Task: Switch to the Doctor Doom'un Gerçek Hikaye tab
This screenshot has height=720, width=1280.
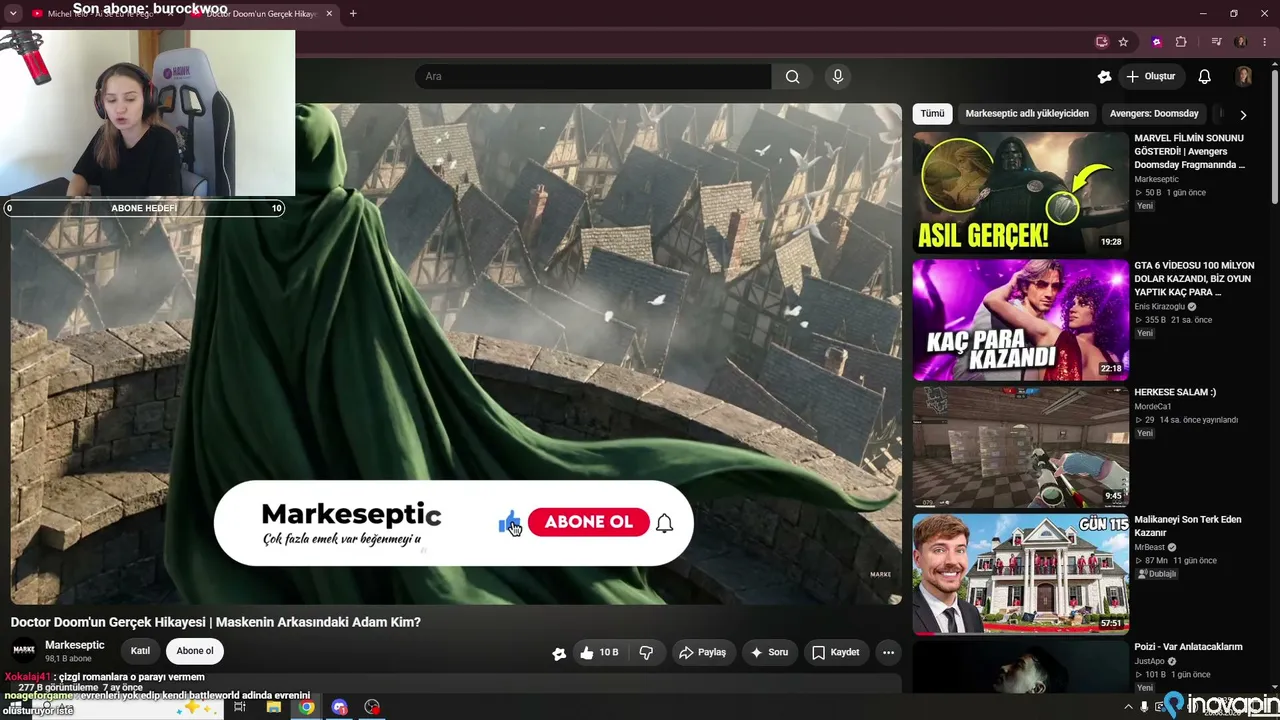Action: (x=262, y=14)
